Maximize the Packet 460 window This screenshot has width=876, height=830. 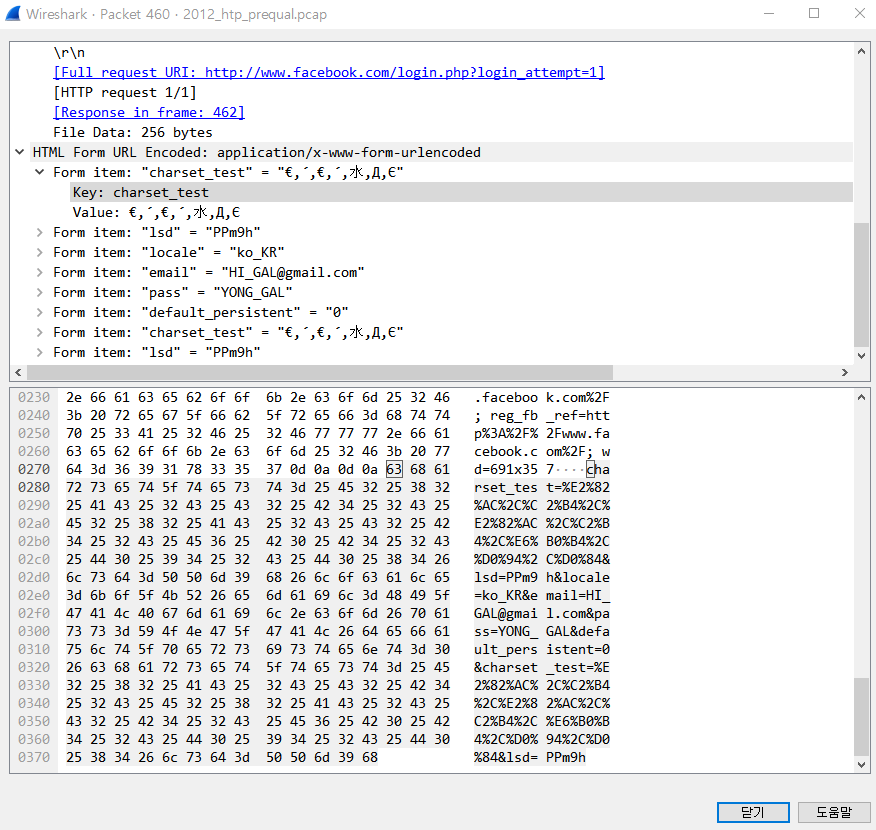814,13
